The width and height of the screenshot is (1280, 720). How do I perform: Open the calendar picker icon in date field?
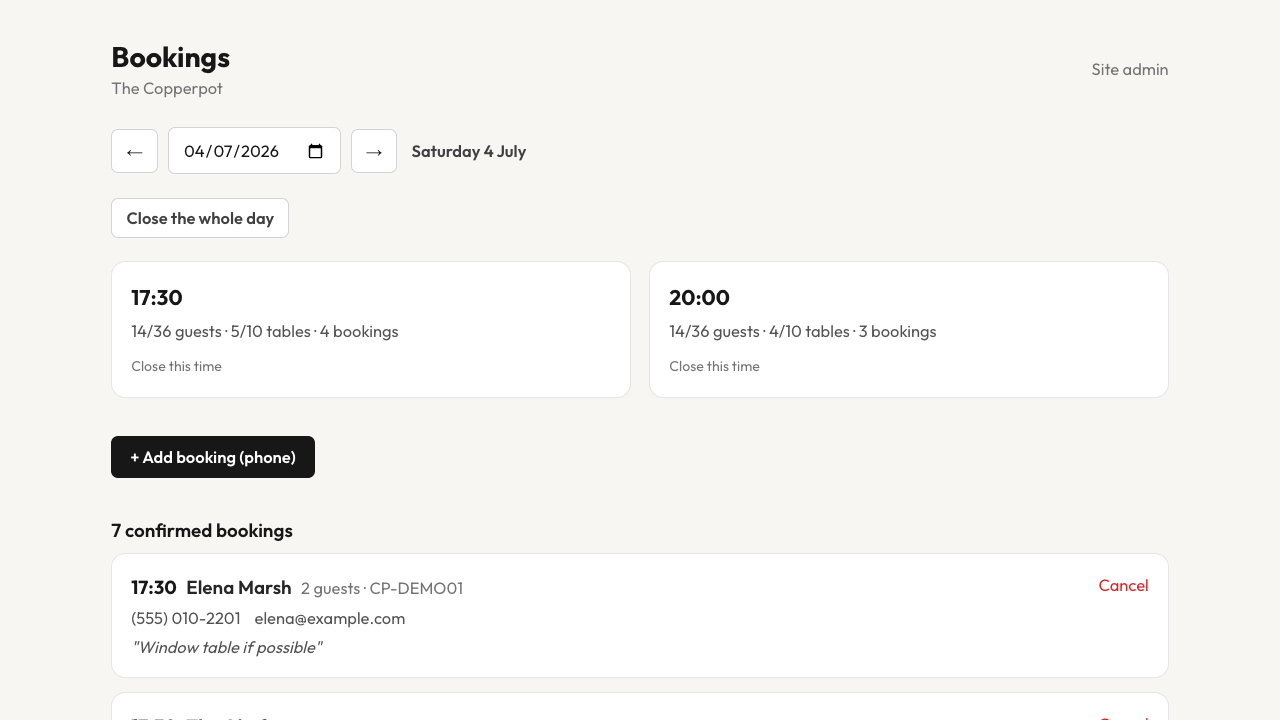pos(316,151)
